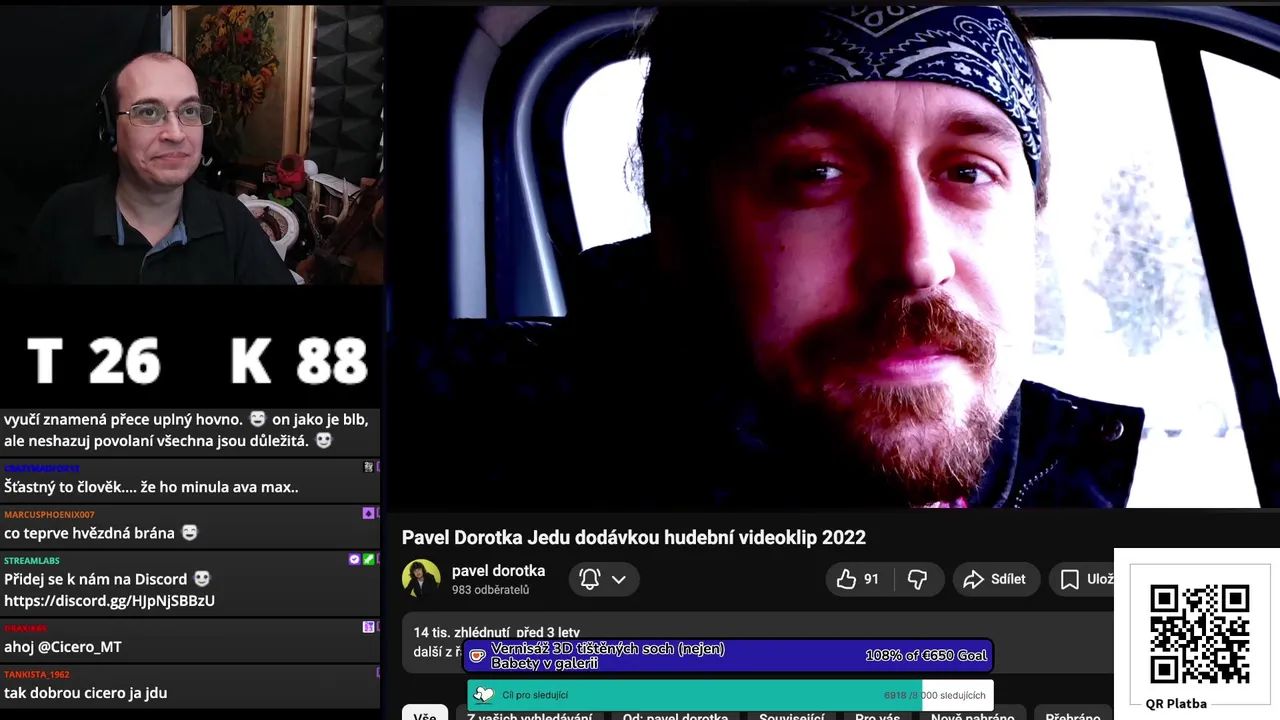Click the STREAMLABS chat username
This screenshot has height=720, width=1280.
pos(32,561)
